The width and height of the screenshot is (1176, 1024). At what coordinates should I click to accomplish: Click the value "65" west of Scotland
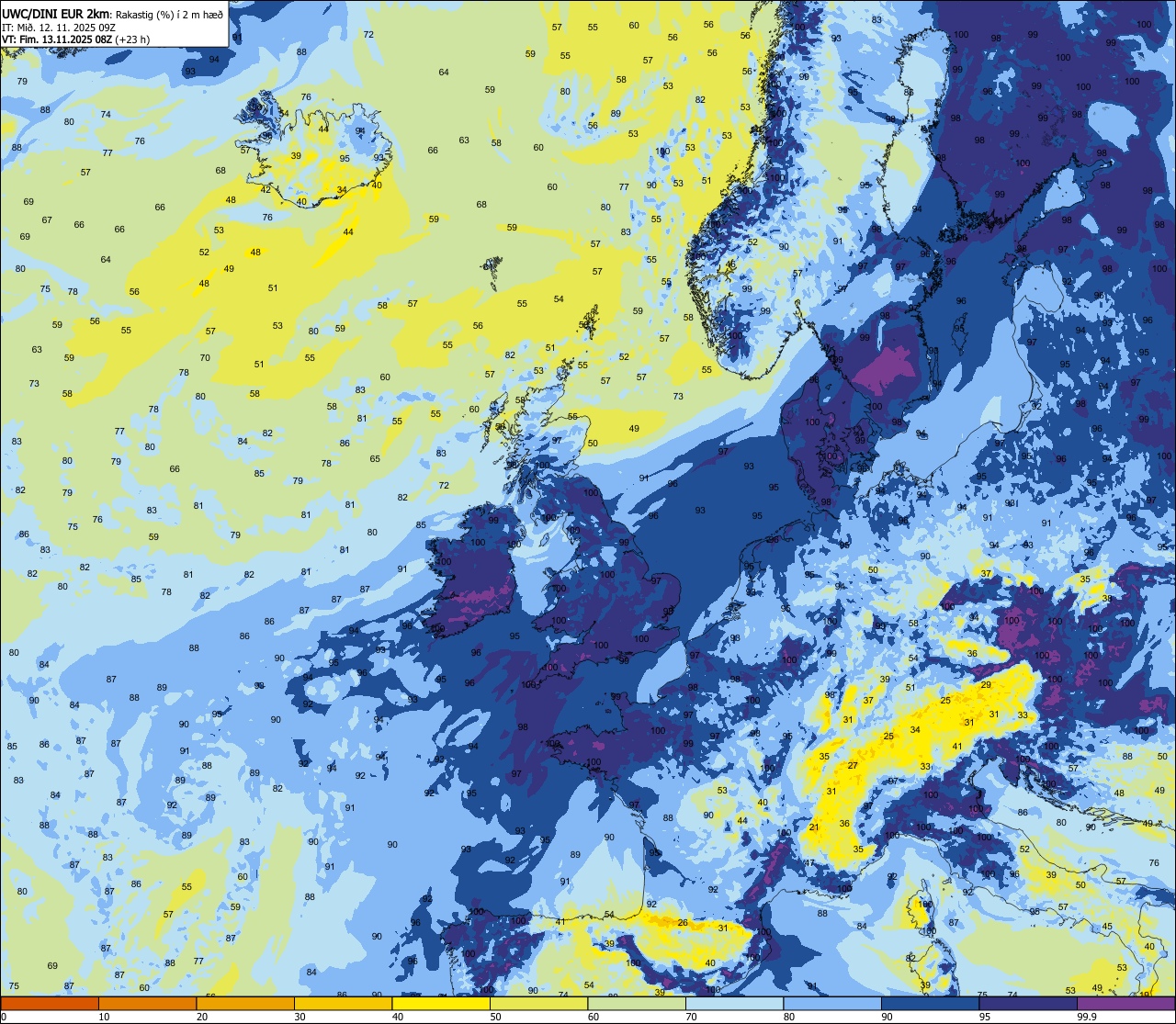(x=375, y=458)
